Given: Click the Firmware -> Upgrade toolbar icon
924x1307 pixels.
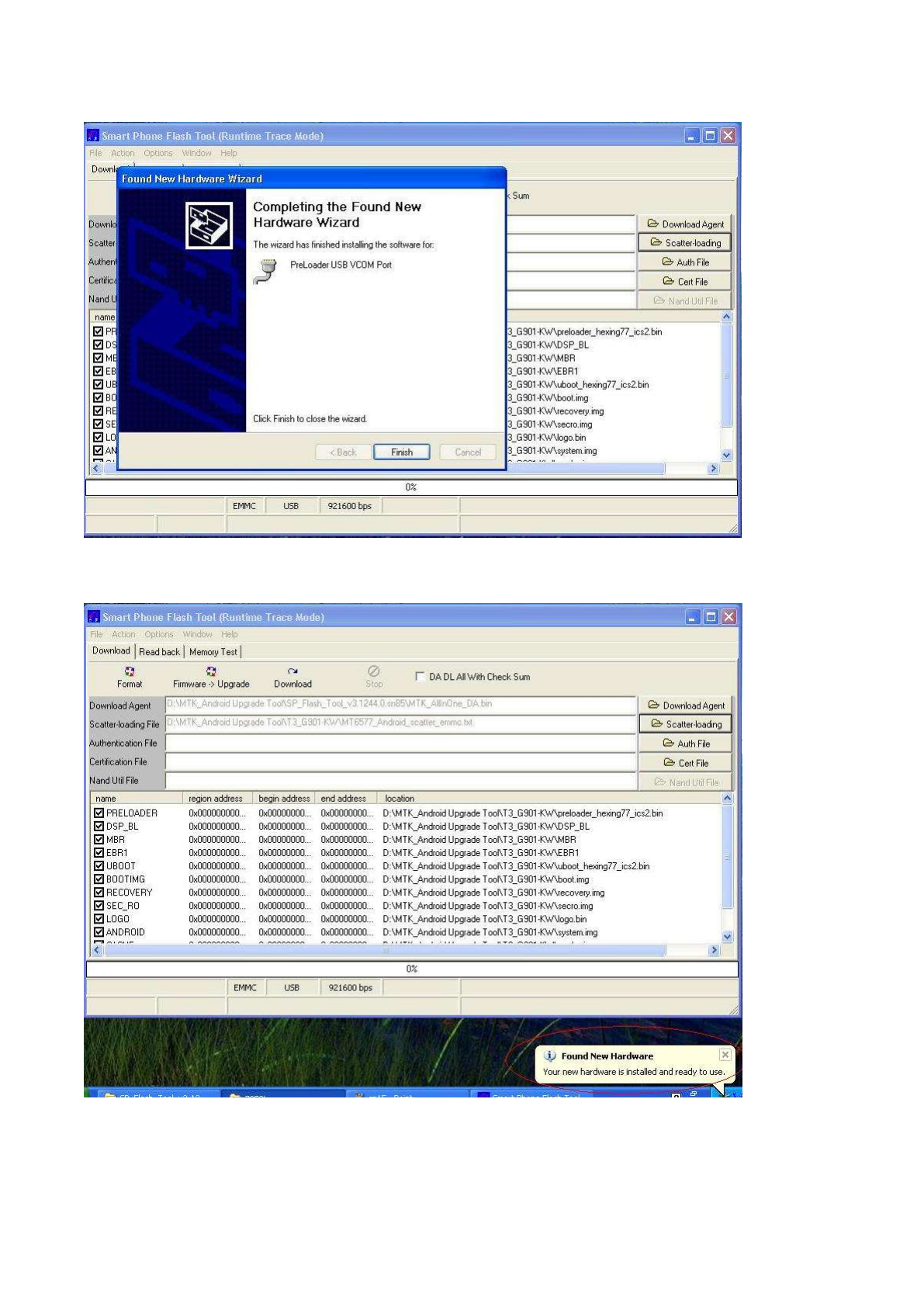Looking at the screenshot, I should pos(211,671).
